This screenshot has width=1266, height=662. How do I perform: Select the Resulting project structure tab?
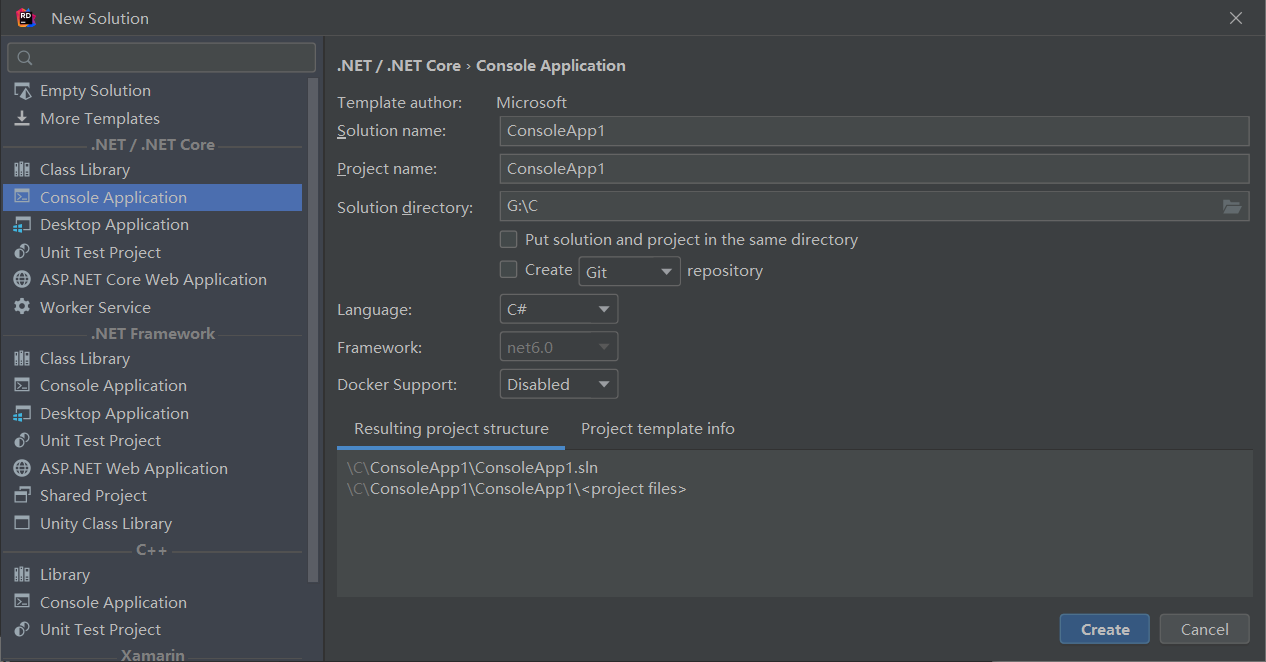tap(451, 429)
